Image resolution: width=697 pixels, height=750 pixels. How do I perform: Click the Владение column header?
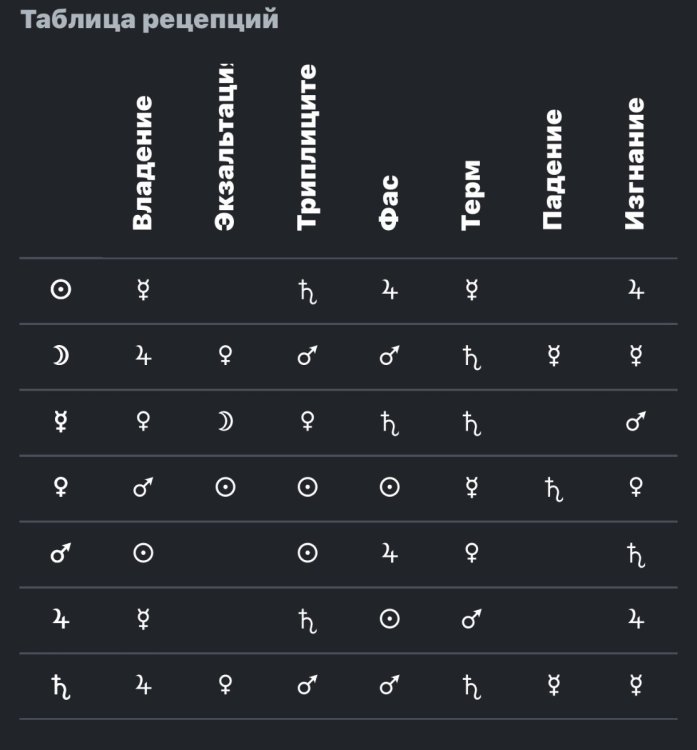[x=143, y=163]
